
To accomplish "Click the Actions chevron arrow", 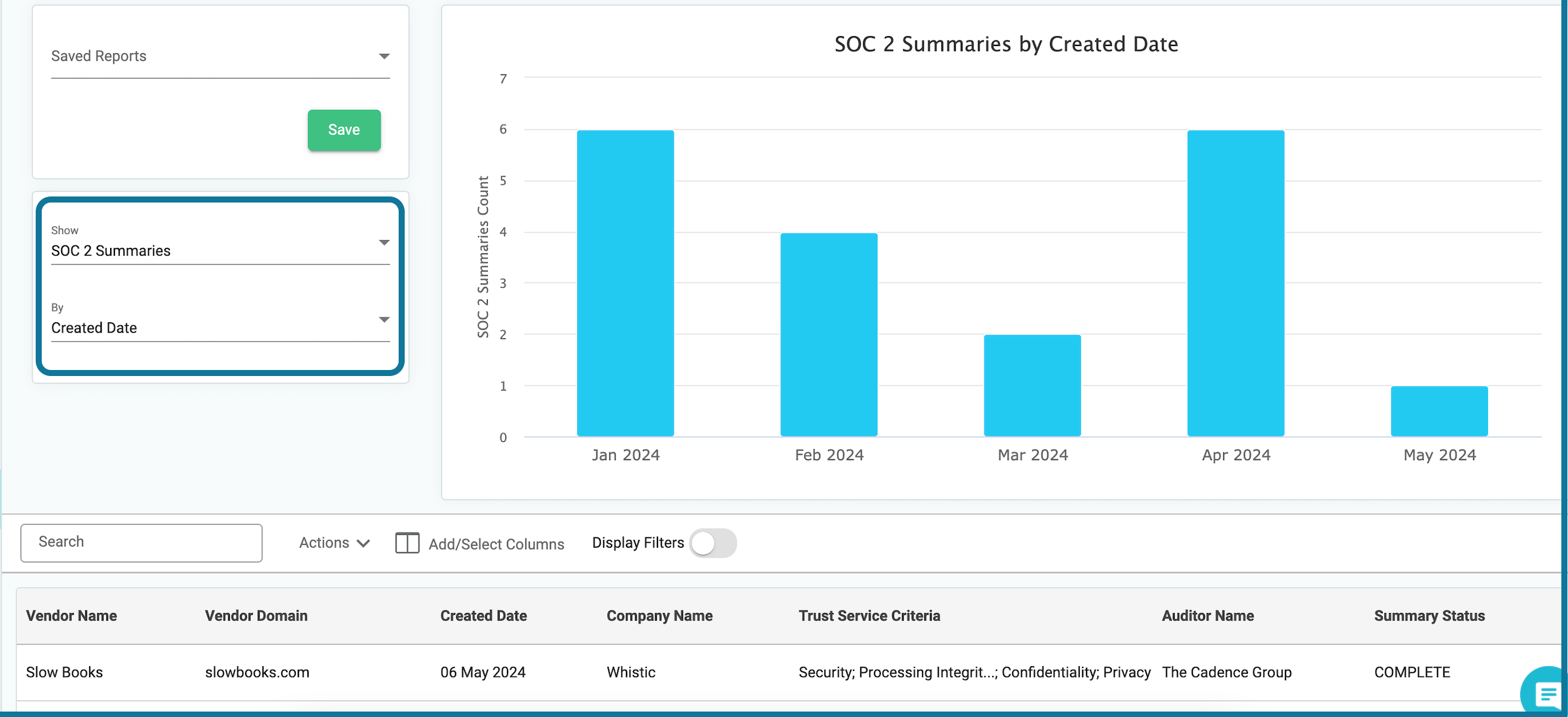I will point(364,543).
